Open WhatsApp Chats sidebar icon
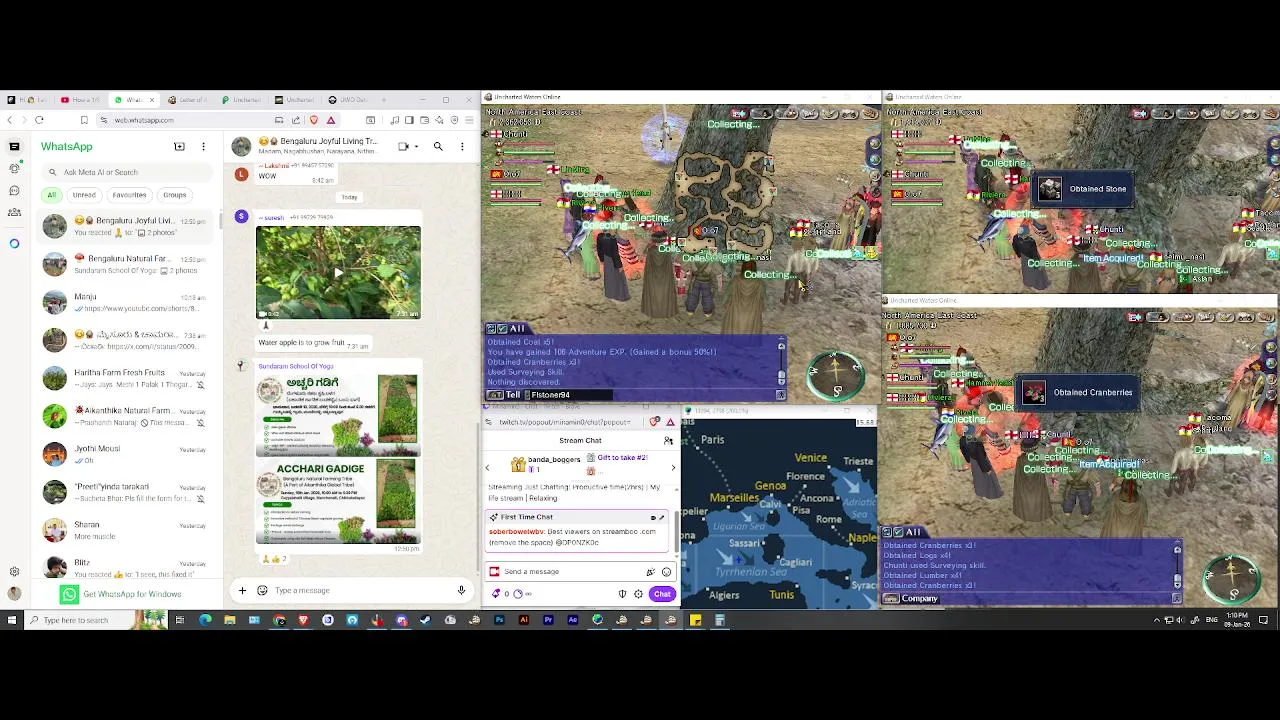 14,147
